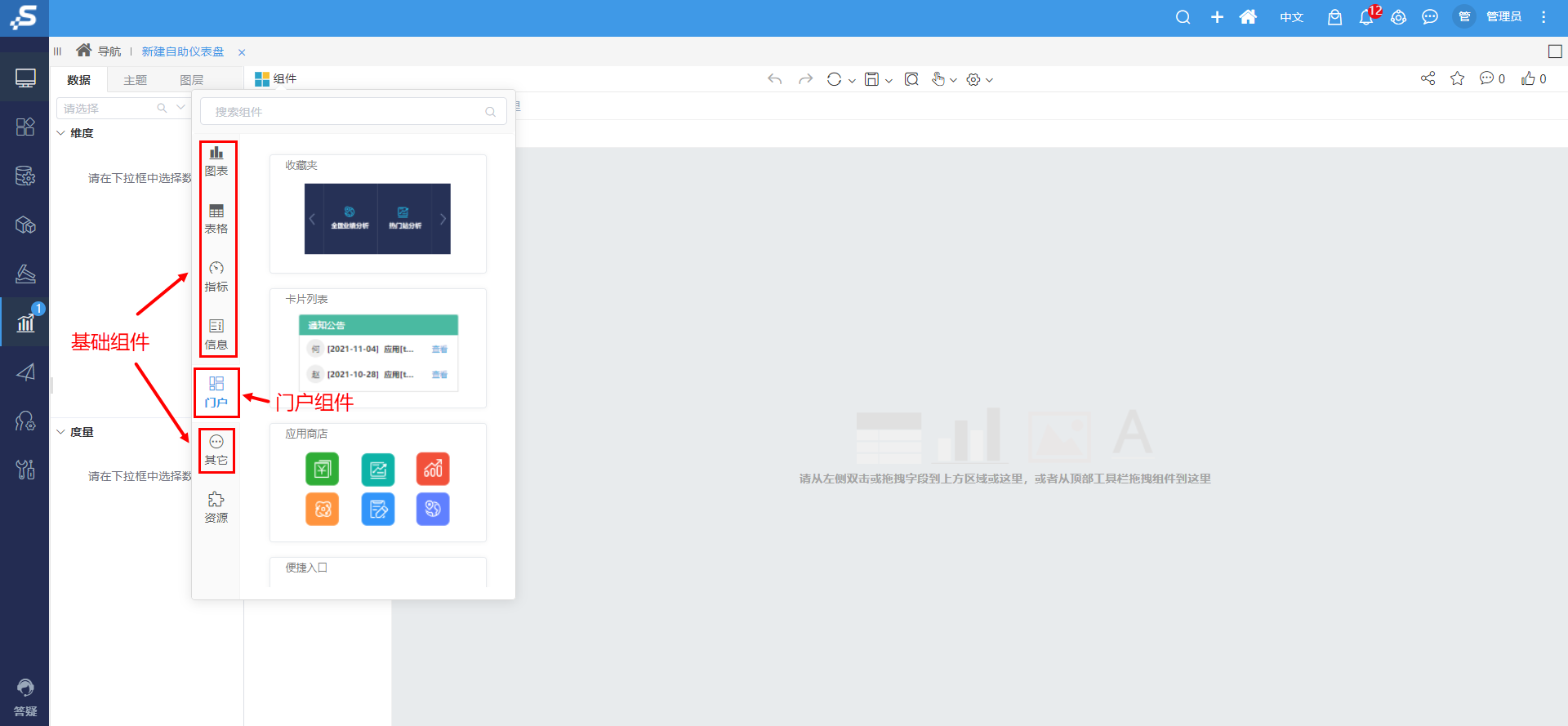Screen dimensions: 1568x726
Task: Open the chat message icon in top bar
Action: tap(1430, 17)
